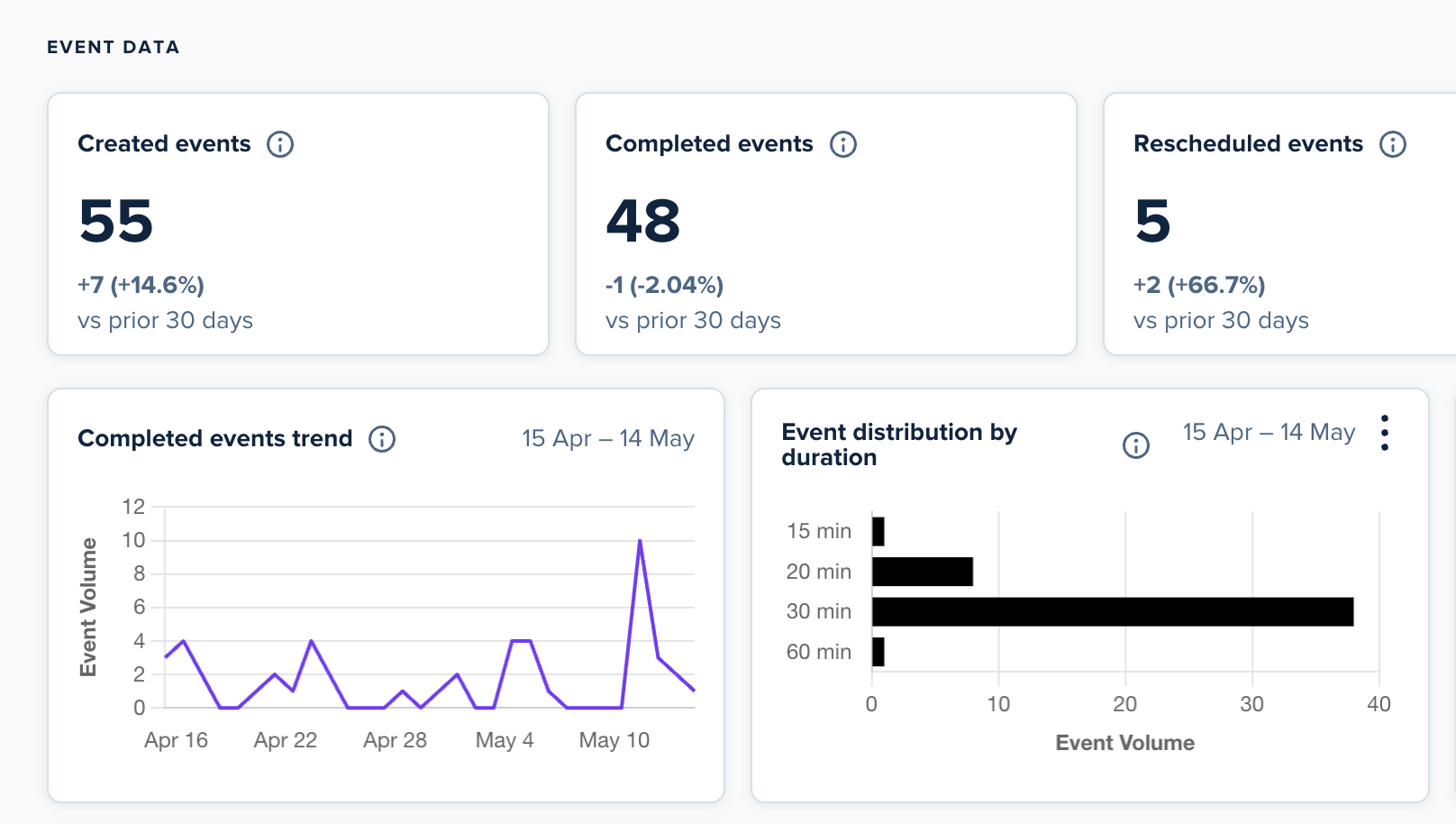Click the 60 min bar in duration chart
This screenshot has height=824, width=1456.
tap(878, 652)
